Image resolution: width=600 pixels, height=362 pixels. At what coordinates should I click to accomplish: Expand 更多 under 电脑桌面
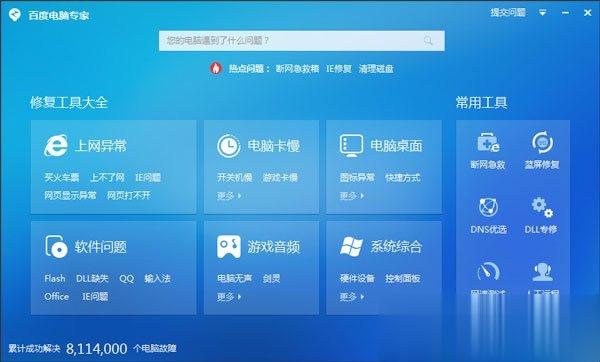[352, 196]
